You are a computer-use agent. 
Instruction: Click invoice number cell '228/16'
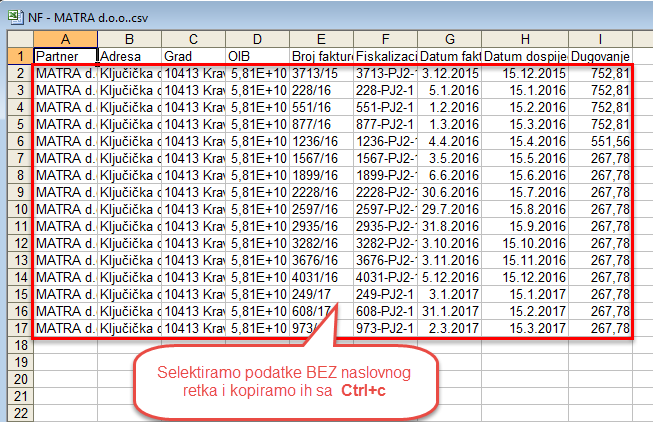pyautogui.click(x=322, y=90)
